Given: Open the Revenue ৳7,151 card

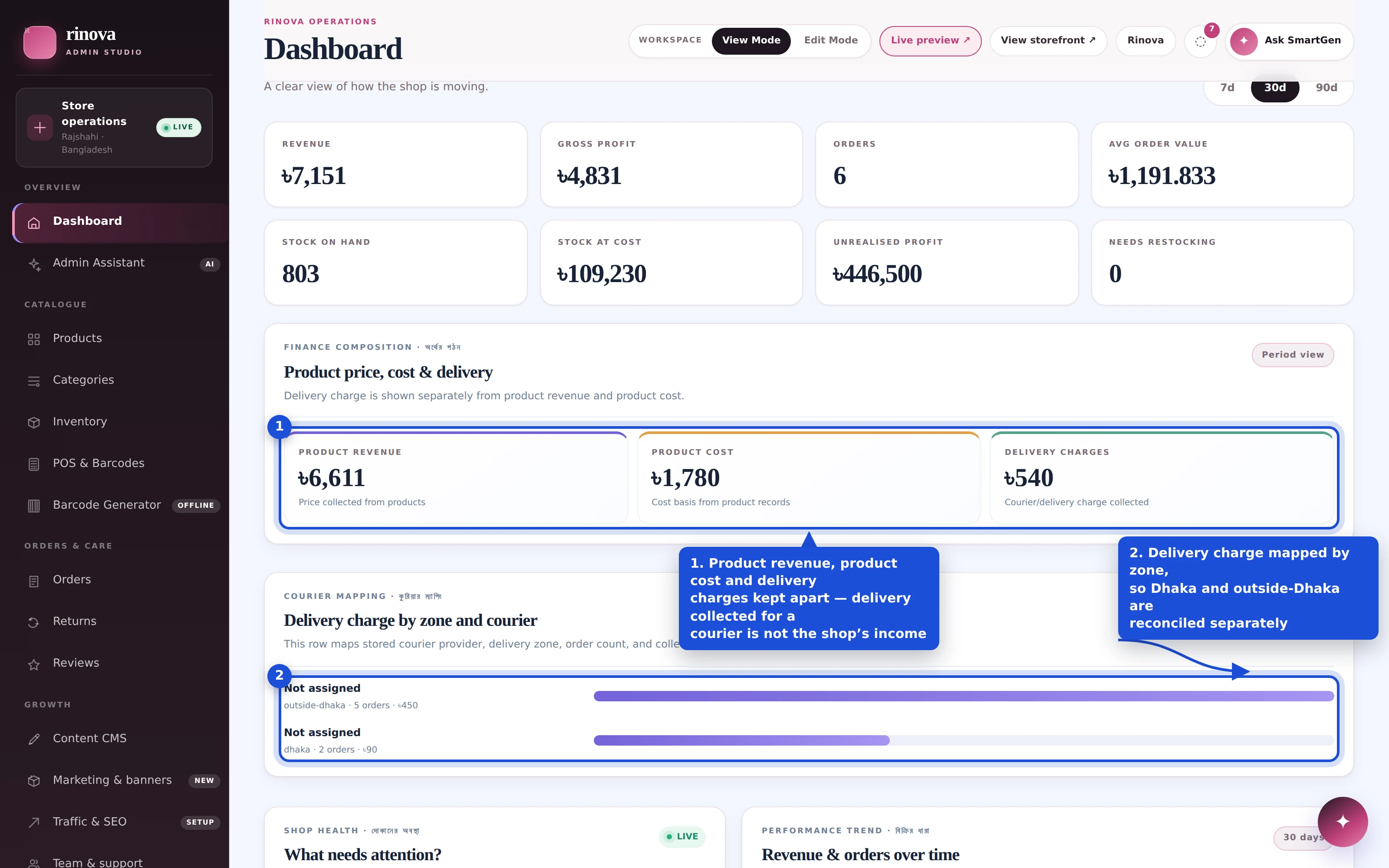Looking at the screenshot, I should (395, 164).
